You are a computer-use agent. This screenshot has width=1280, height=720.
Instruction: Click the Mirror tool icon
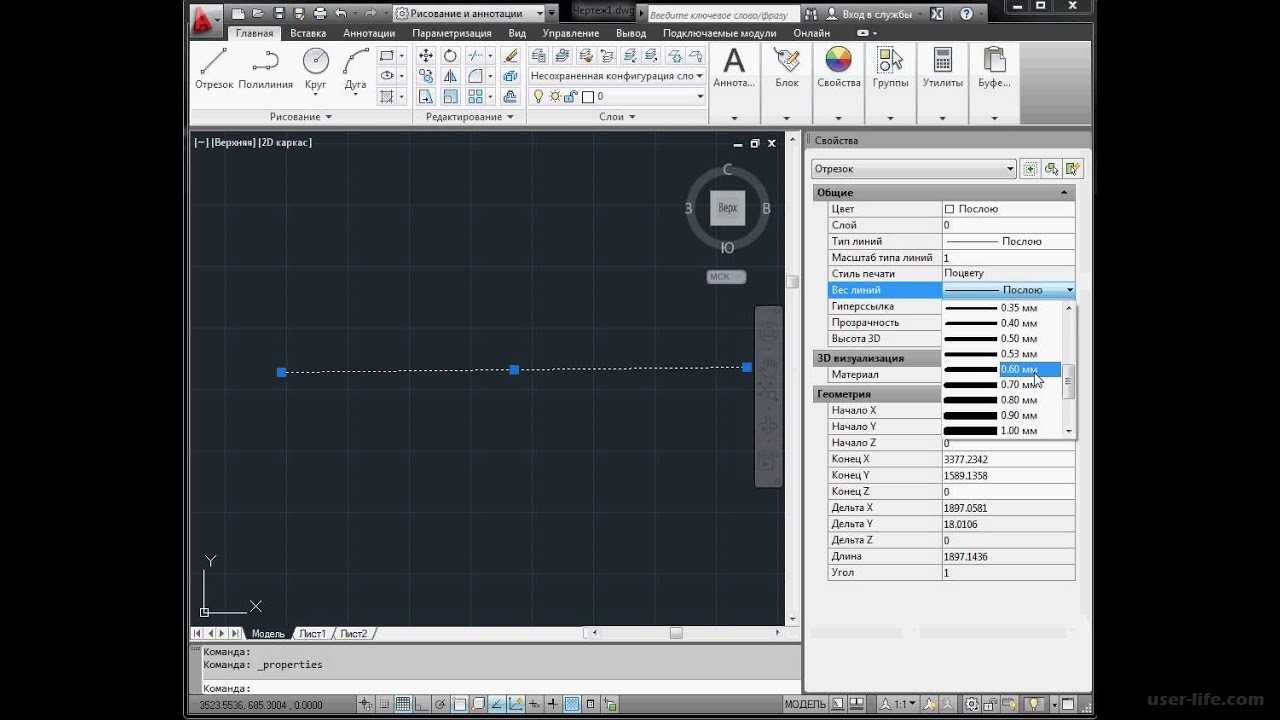click(x=450, y=76)
